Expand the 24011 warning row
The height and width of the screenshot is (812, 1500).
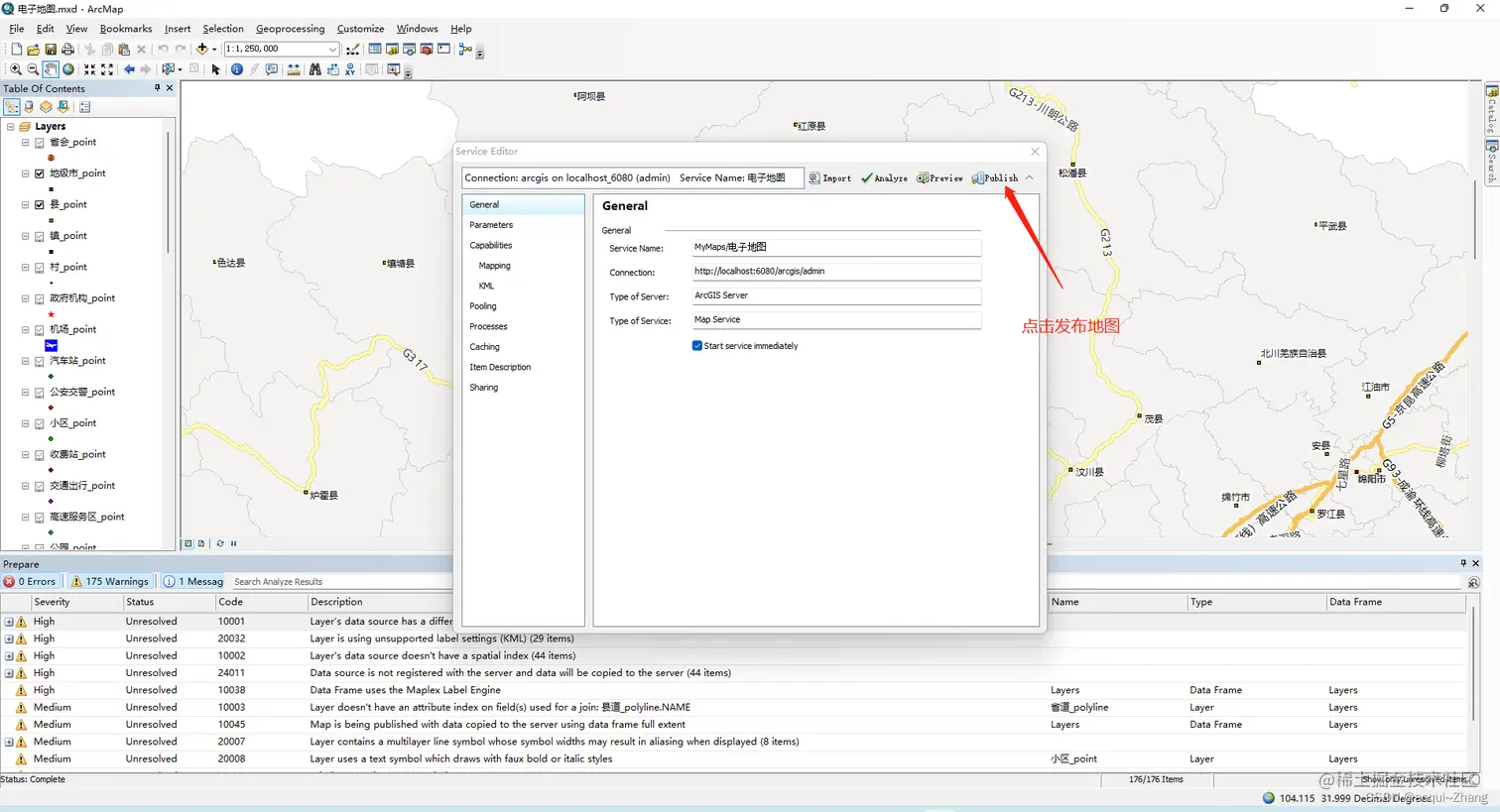pos(9,673)
